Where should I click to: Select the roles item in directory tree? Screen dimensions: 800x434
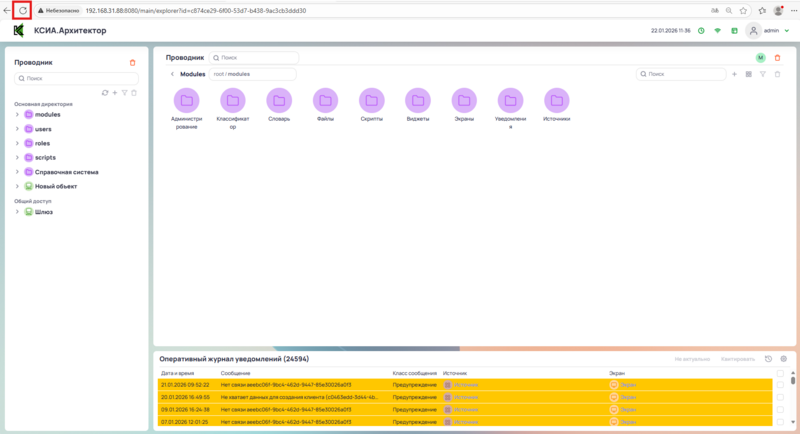pos(42,143)
